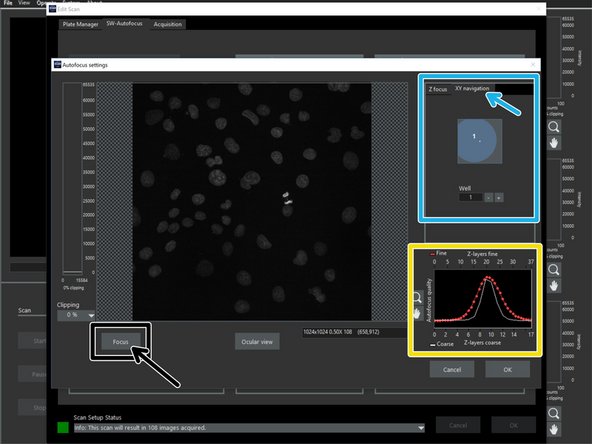Select the SW-Autofocus tab
This screenshot has height=444, width=592.
coord(124,23)
